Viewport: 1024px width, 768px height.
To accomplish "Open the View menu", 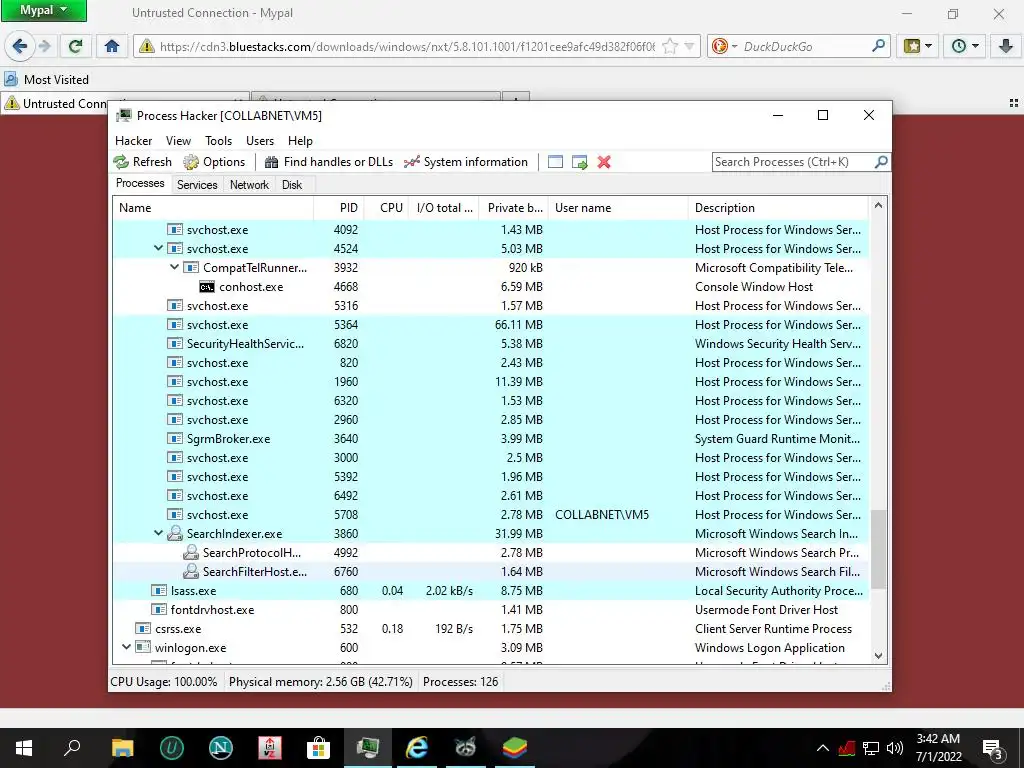I will [x=178, y=140].
